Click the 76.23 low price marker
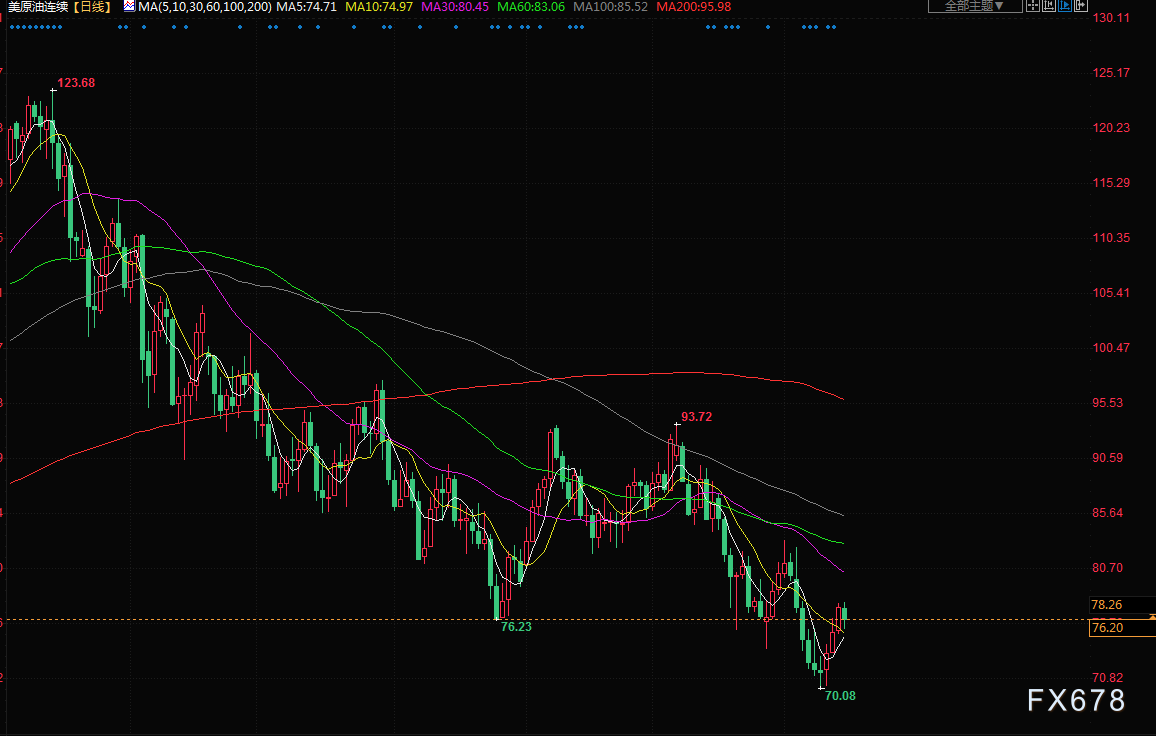The width and height of the screenshot is (1156, 736). pyautogui.click(x=516, y=627)
